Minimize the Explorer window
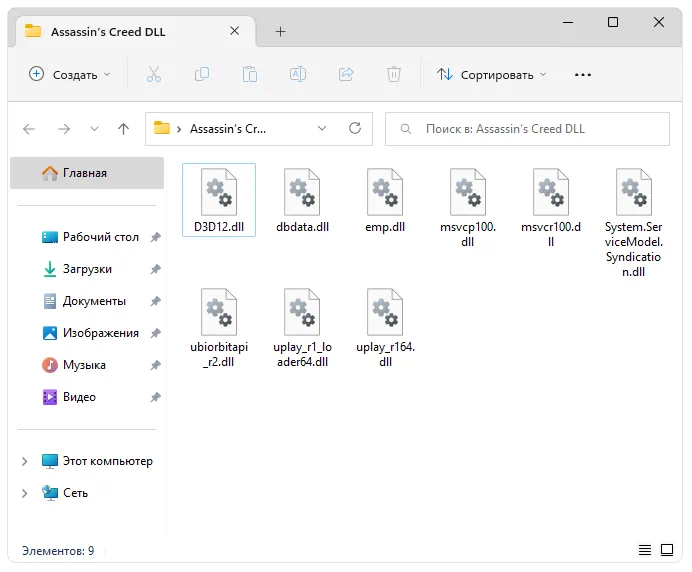692x572 pixels. [x=568, y=22]
